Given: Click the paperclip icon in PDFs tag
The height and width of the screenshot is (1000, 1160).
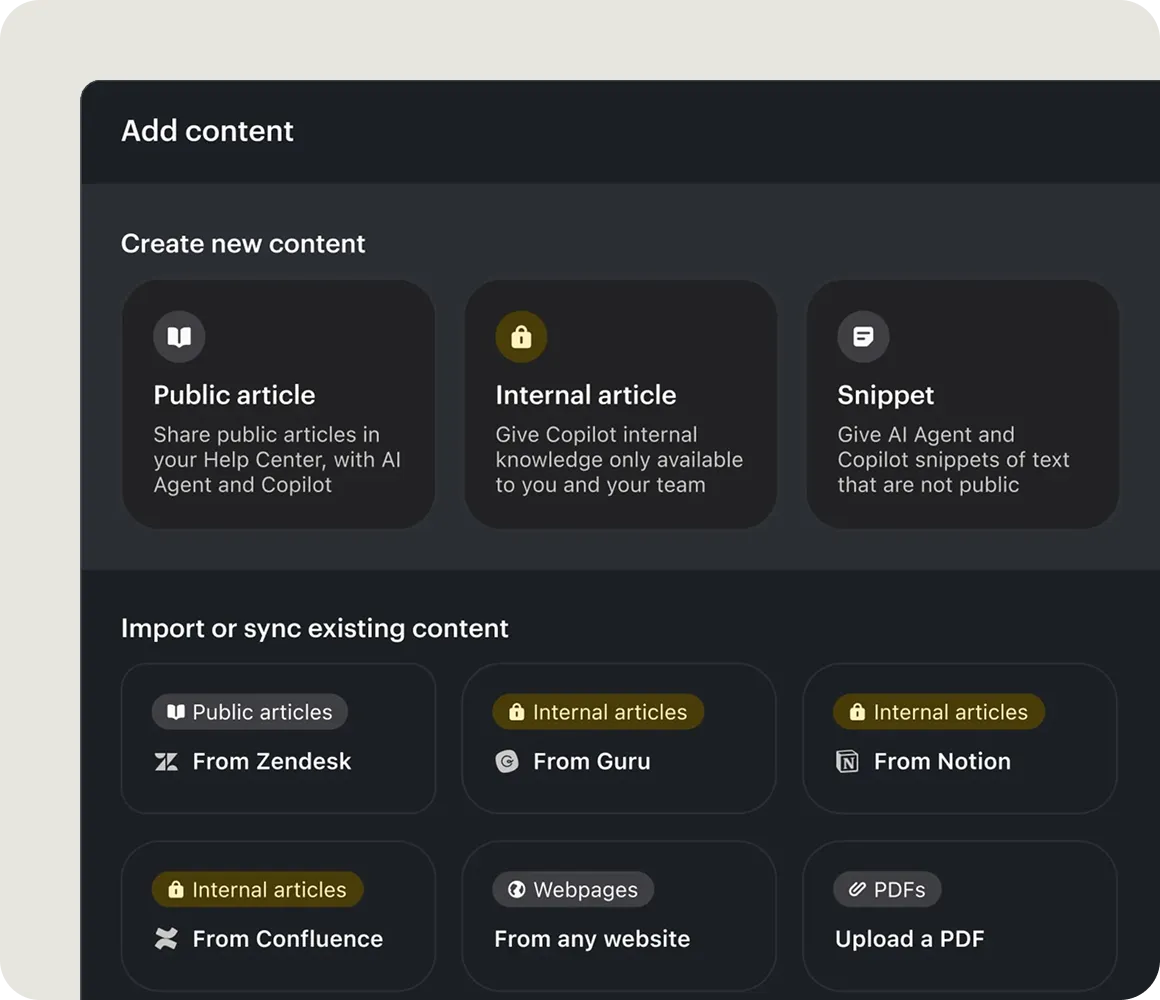Looking at the screenshot, I should (857, 890).
